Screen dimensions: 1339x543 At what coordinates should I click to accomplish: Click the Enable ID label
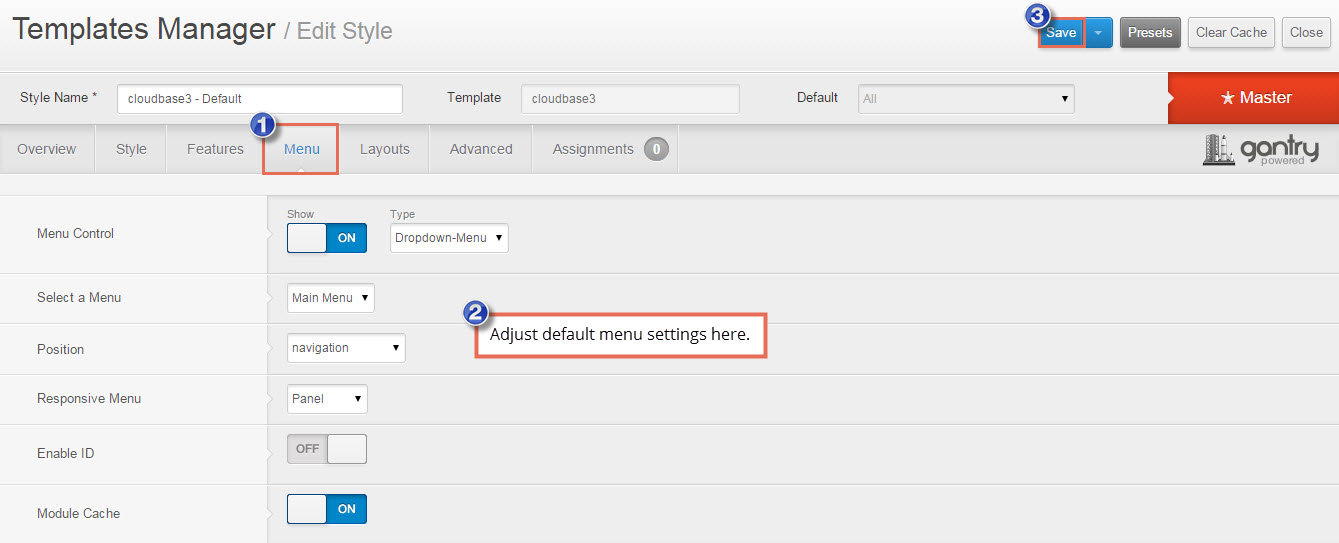pos(66,453)
